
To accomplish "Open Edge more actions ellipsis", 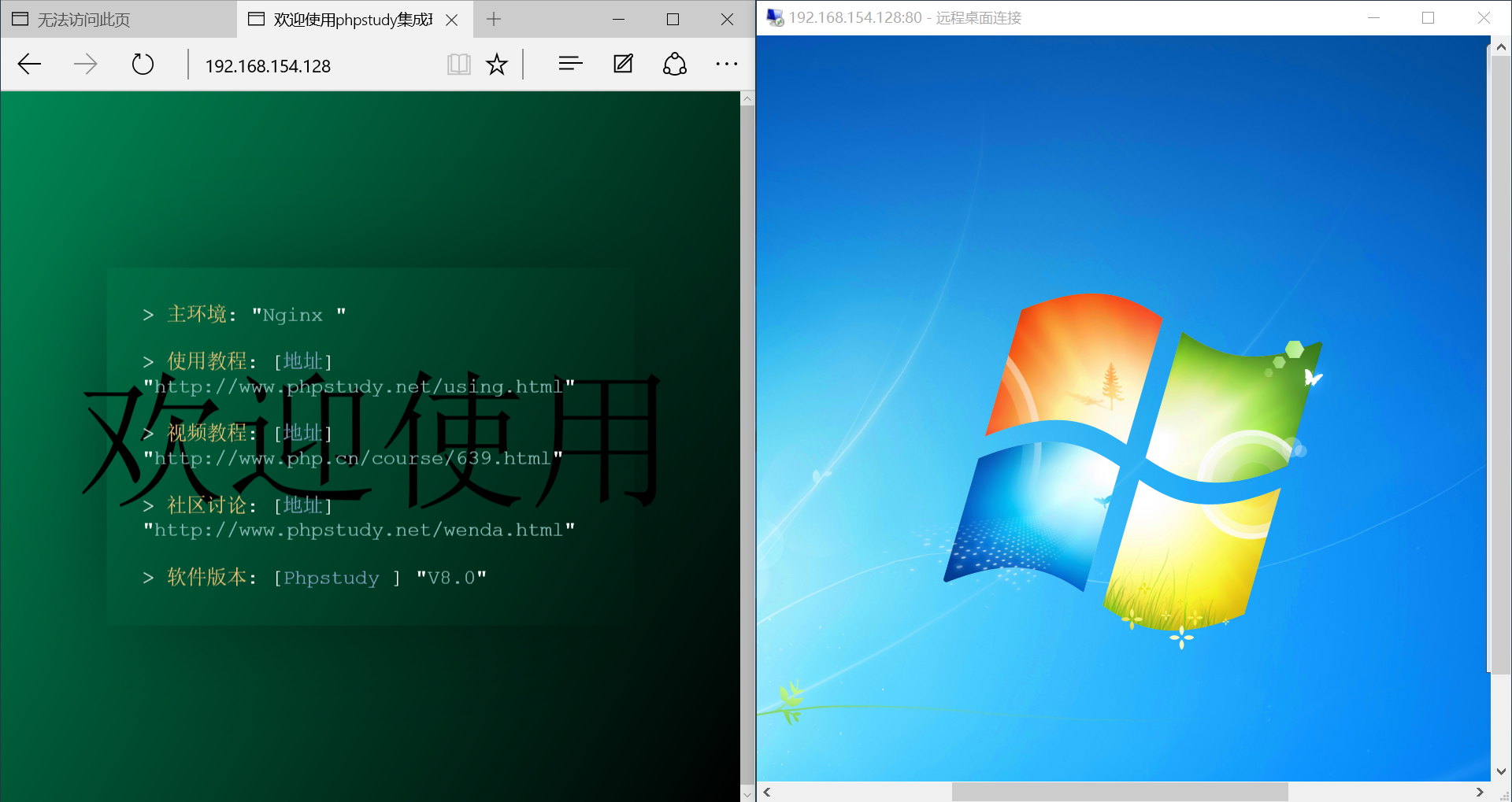I will pos(727,65).
